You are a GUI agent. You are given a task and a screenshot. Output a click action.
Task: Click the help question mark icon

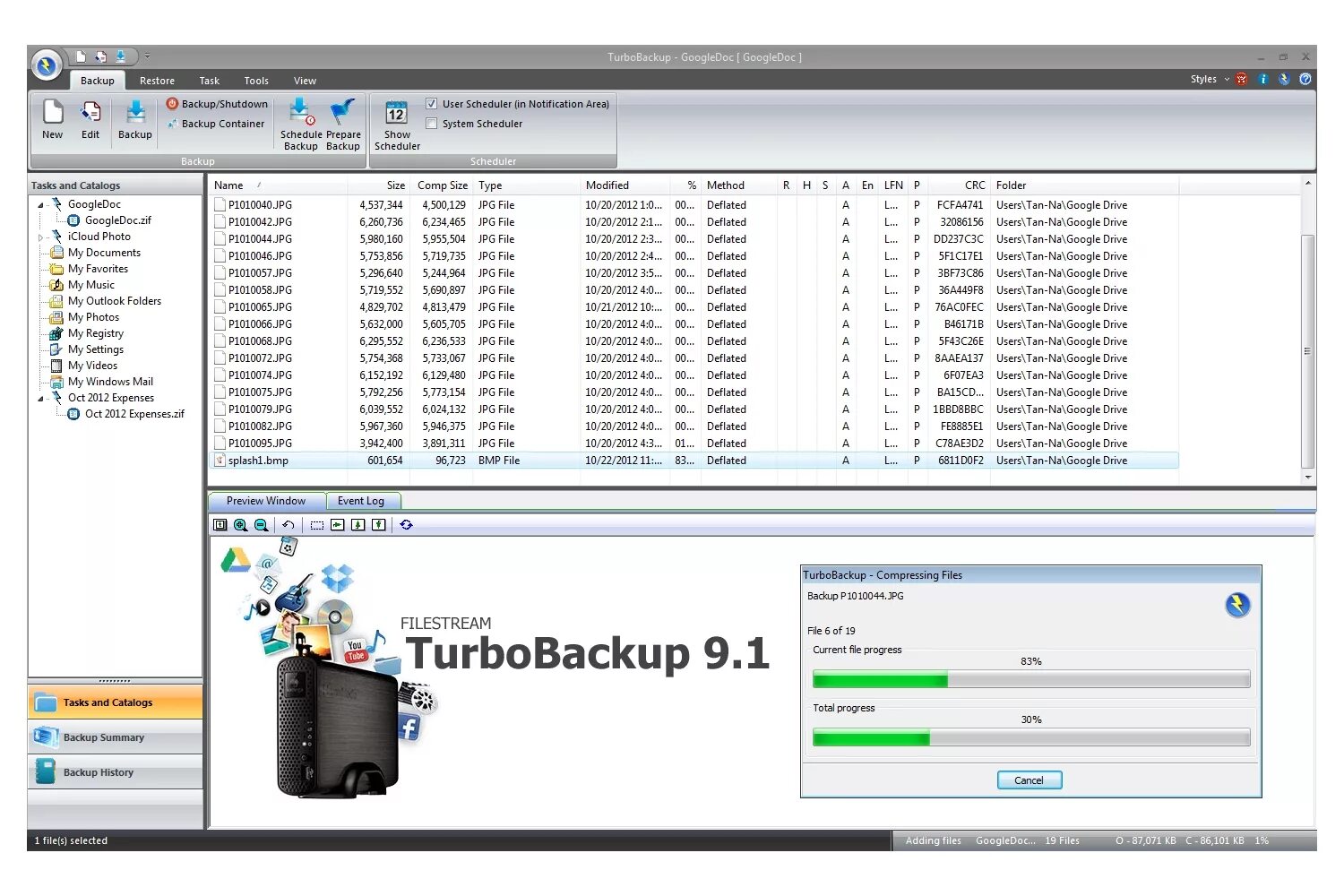point(1305,79)
